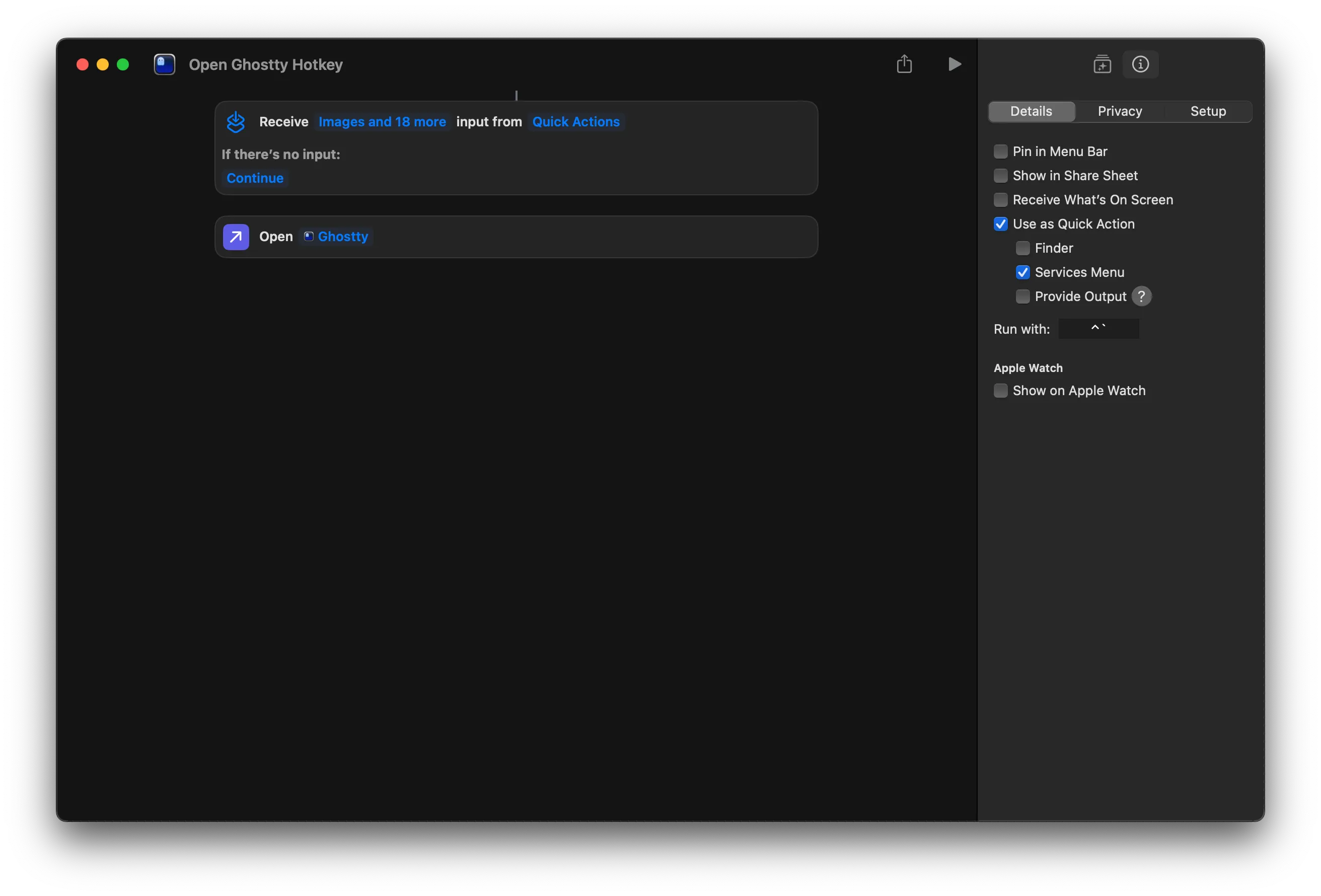The image size is (1321, 896).
Task: Switch to the Privacy tab
Action: click(1120, 111)
